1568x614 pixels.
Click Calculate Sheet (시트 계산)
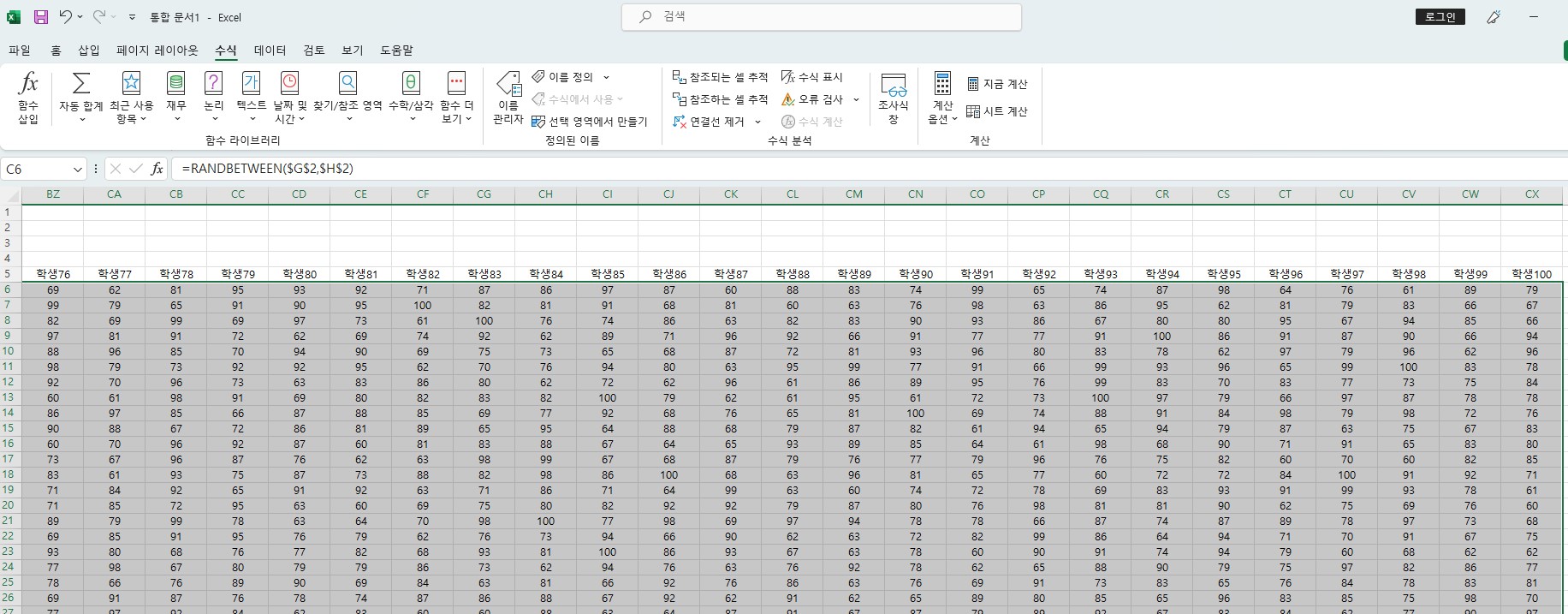click(997, 111)
